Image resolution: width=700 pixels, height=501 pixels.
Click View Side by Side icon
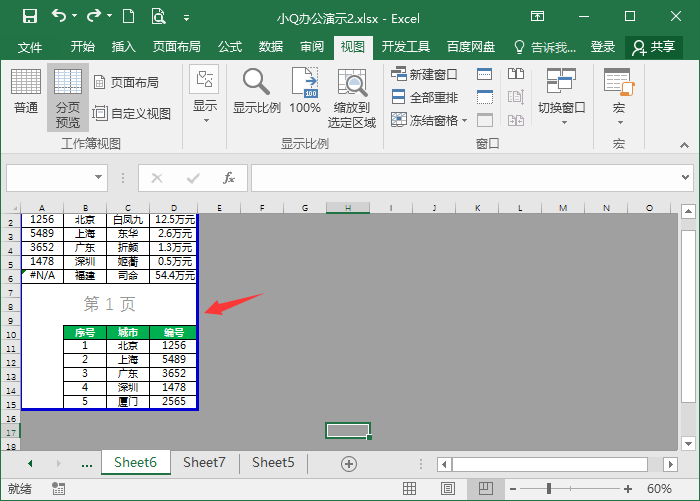tap(516, 74)
